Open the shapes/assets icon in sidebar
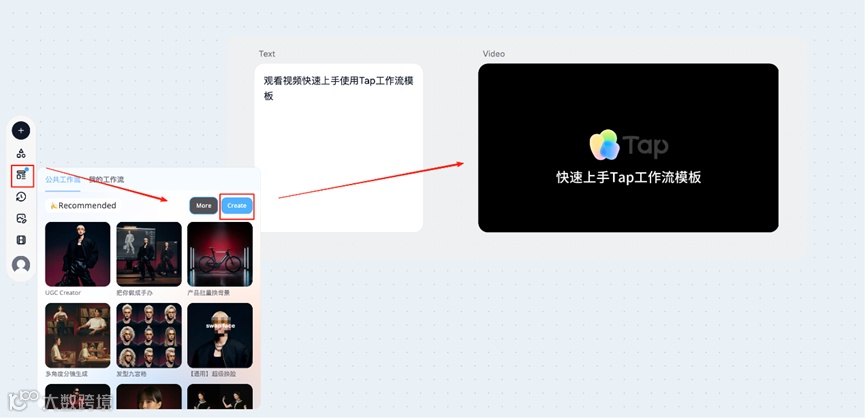This screenshot has height=418, width=865. (21, 153)
